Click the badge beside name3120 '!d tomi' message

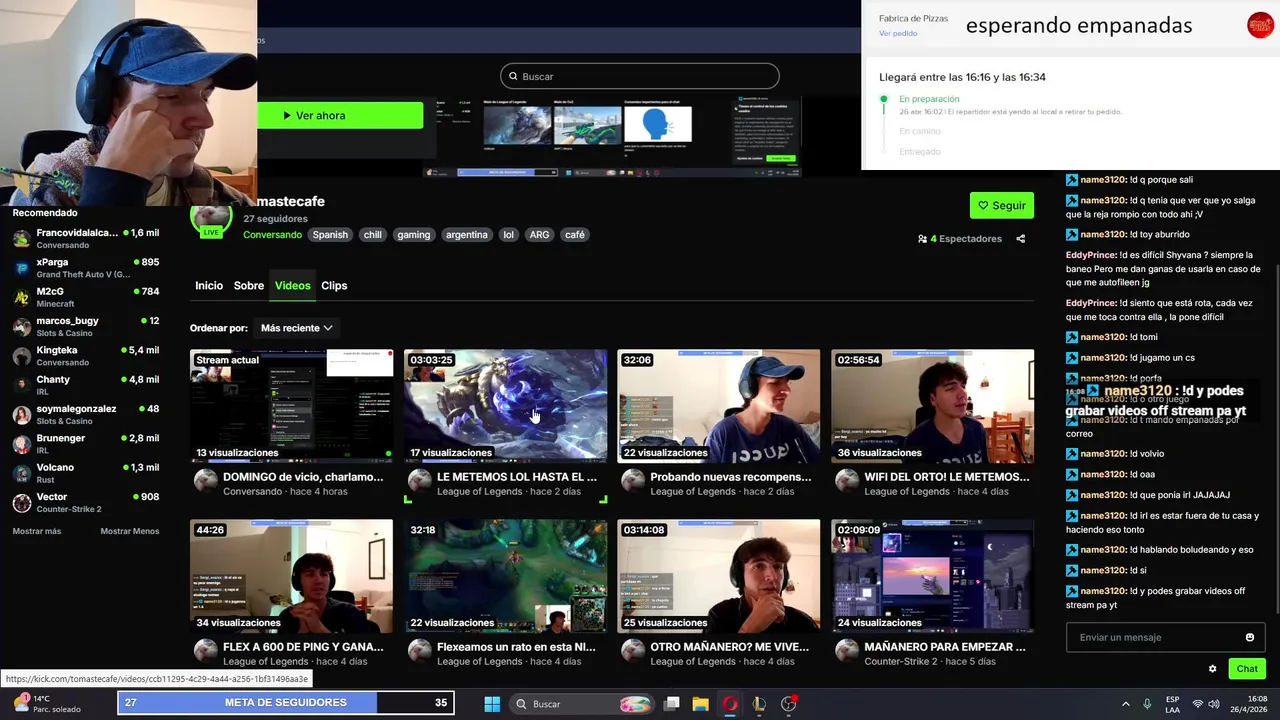[x=1072, y=337]
